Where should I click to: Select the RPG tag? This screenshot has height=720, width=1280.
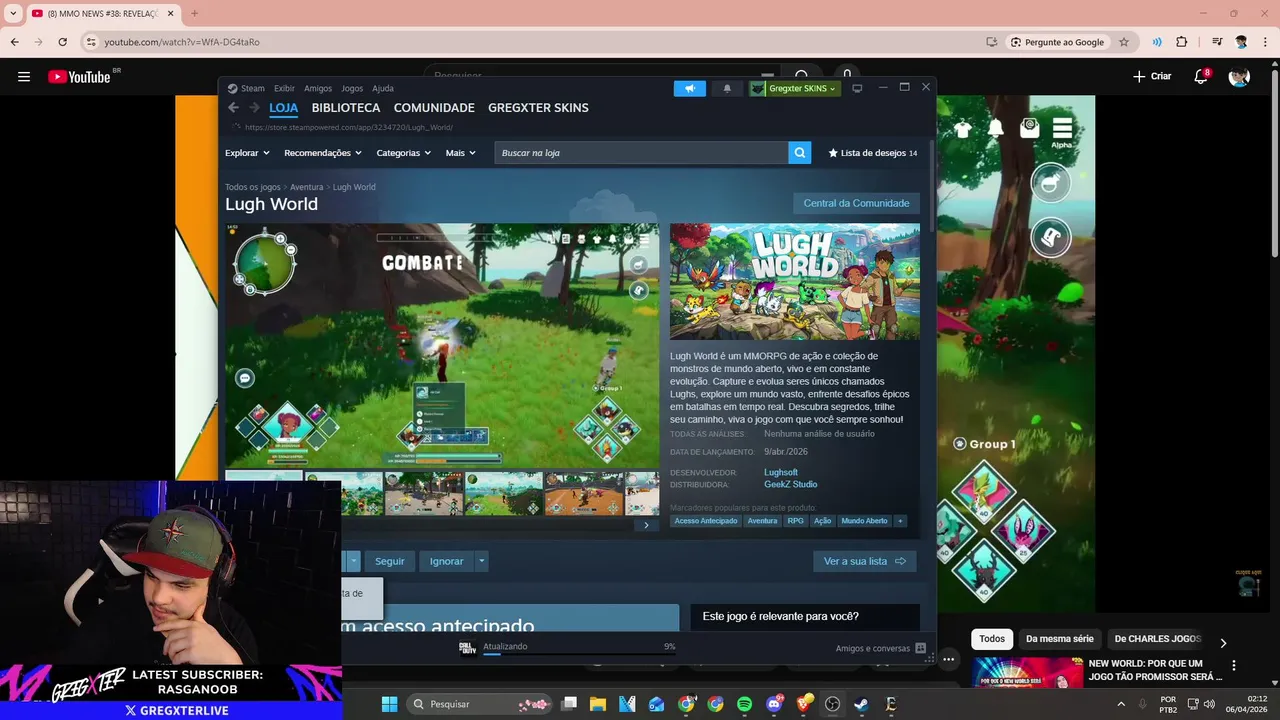pos(795,521)
